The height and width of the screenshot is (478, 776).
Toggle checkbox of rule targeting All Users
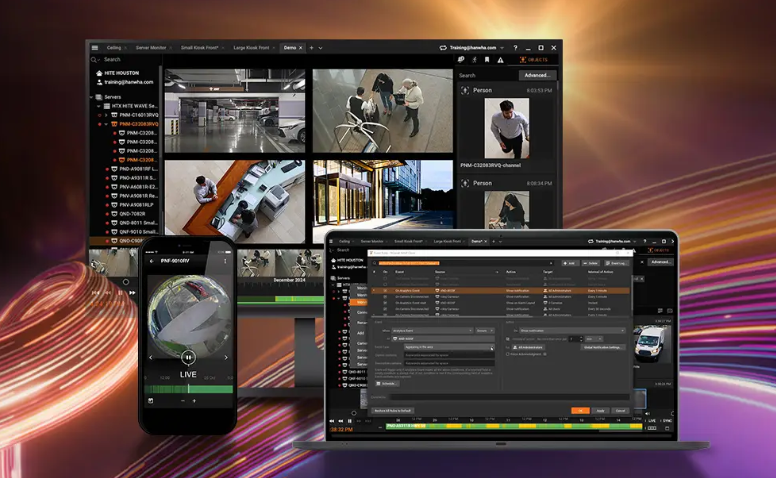coord(386,309)
